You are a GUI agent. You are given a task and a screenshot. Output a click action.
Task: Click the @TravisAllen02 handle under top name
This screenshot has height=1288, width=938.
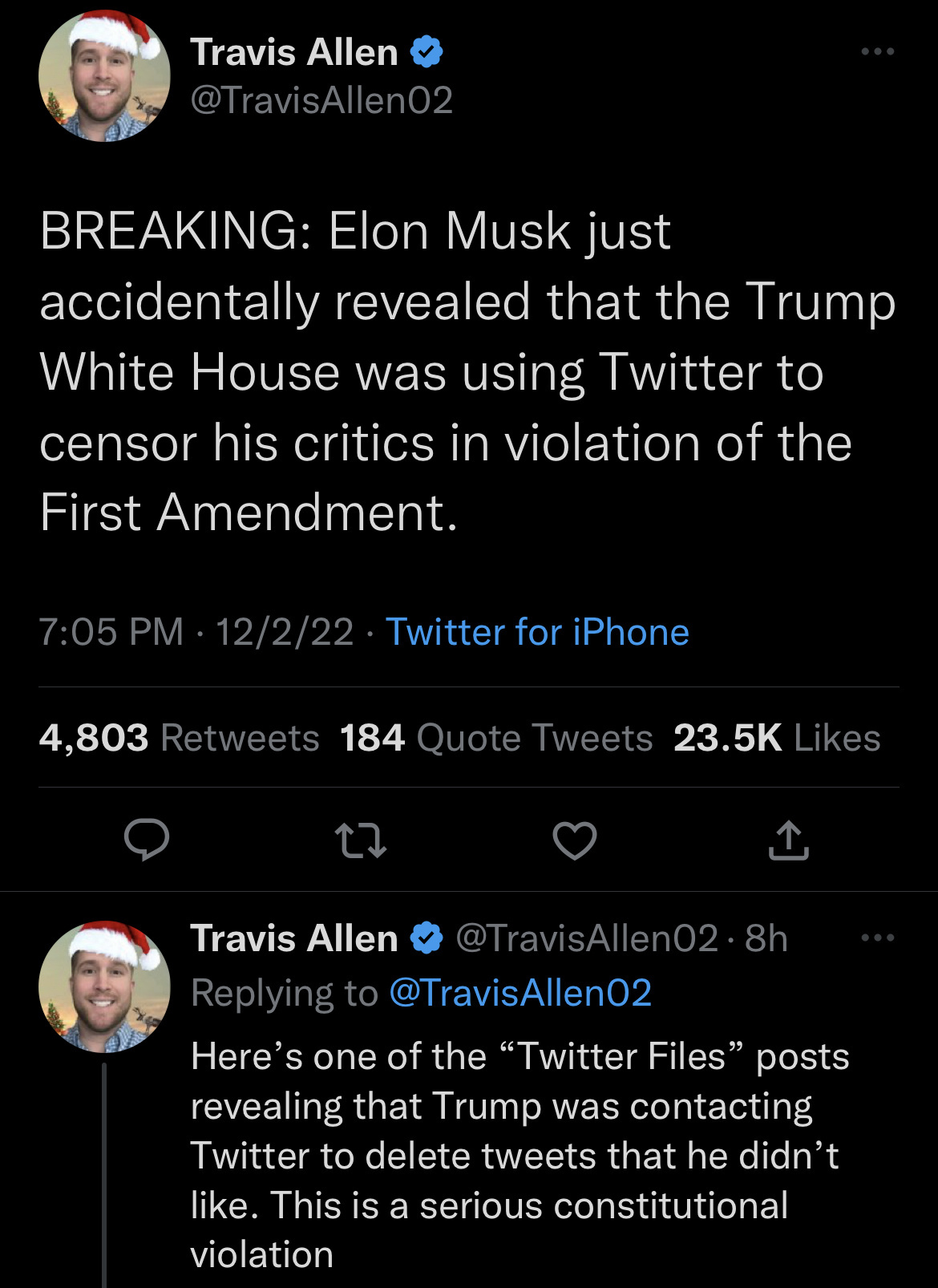coord(321,100)
